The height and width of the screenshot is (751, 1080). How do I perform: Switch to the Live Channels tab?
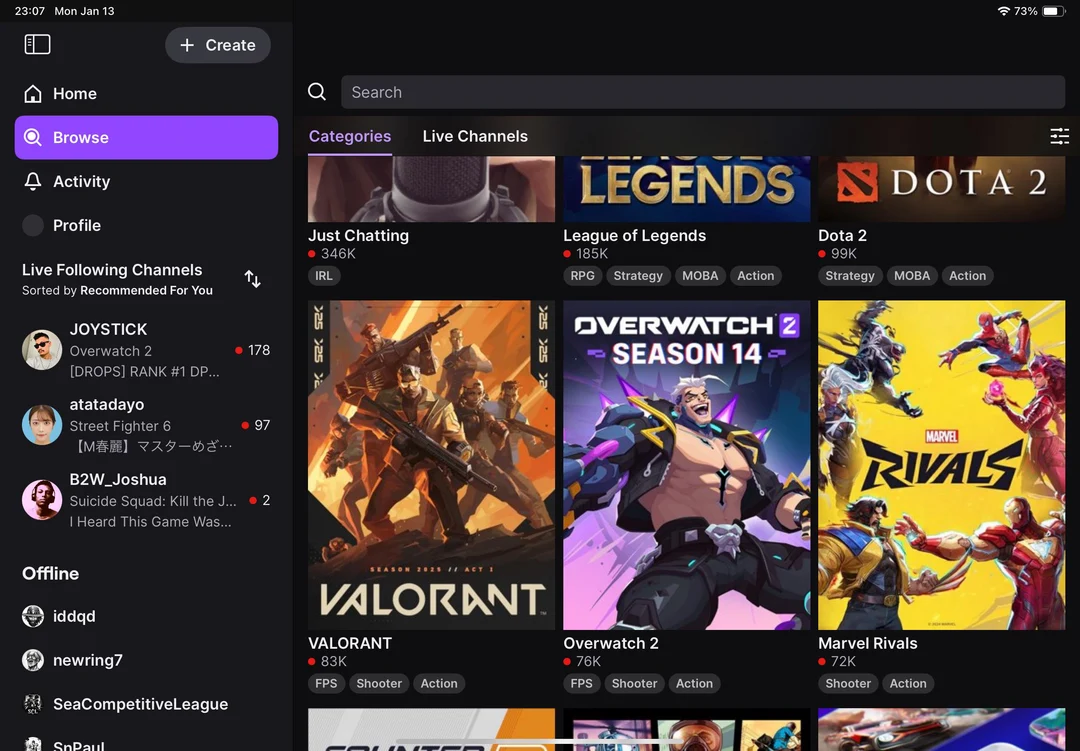475,136
